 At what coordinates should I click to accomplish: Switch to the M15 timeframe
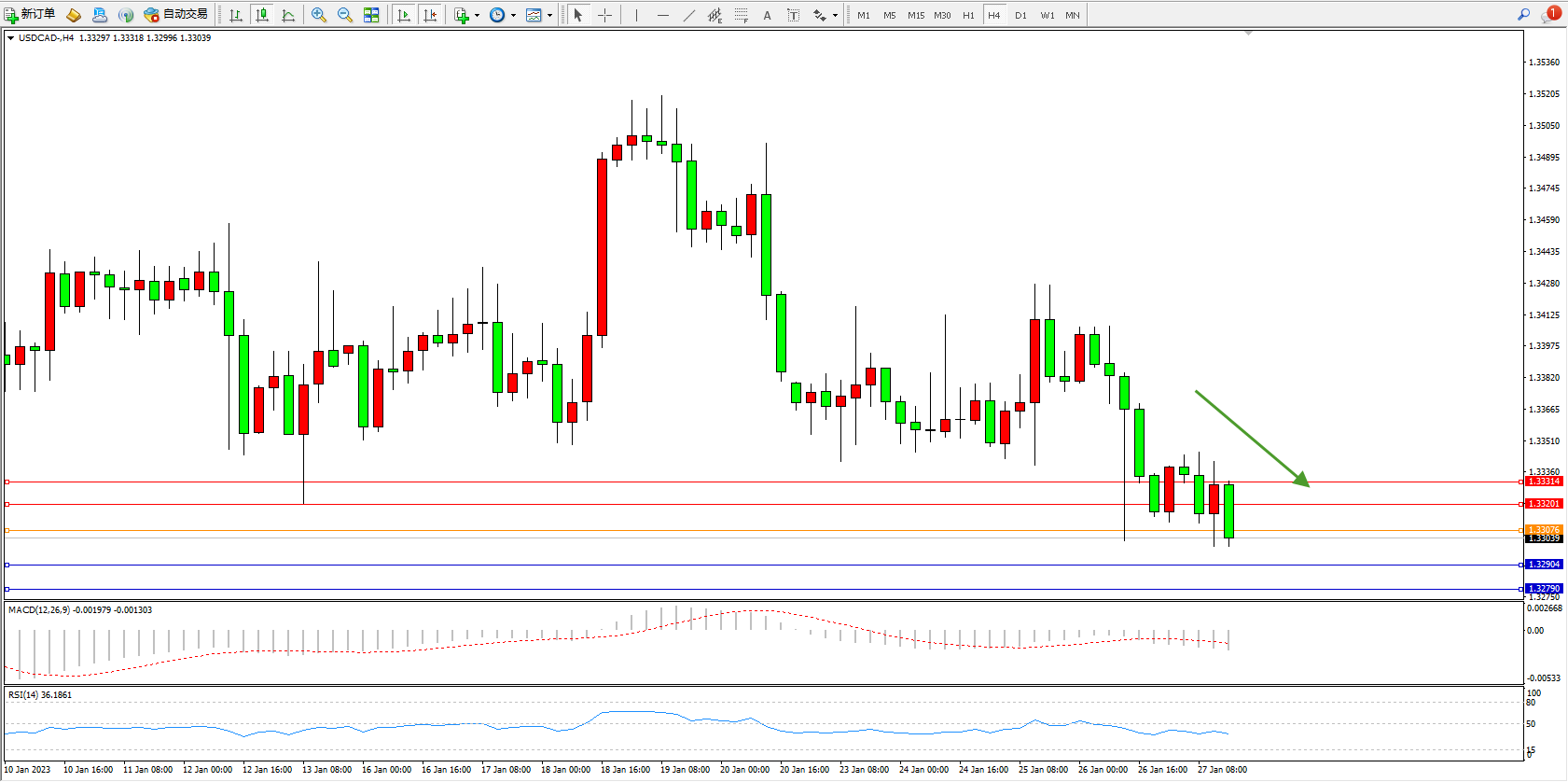pos(916,15)
